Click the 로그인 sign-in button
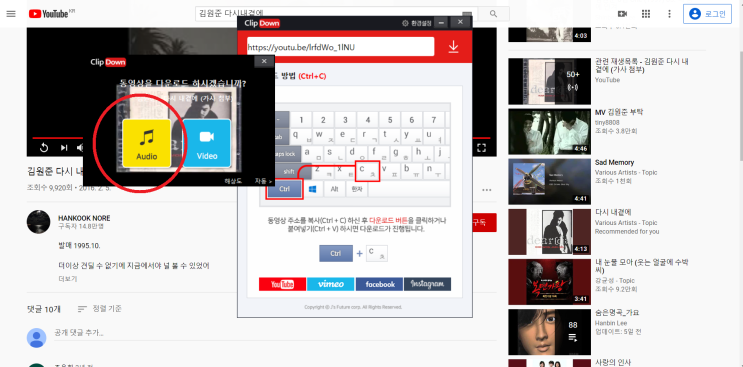This screenshot has height=367, width=743. pyautogui.click(x=707, y=14)
